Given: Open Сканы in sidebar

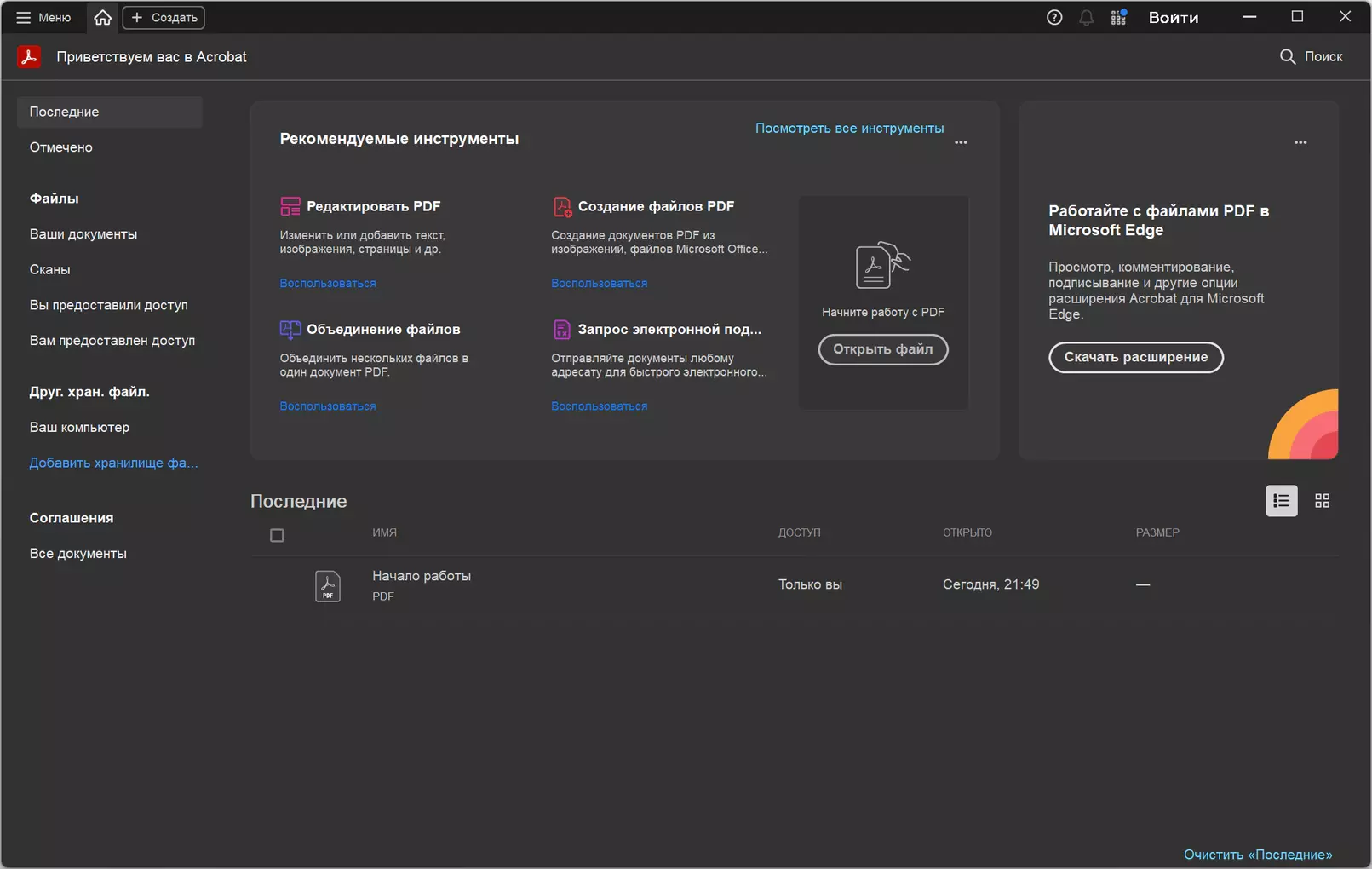Looking at the screenshot, I should tap(50, 270).
